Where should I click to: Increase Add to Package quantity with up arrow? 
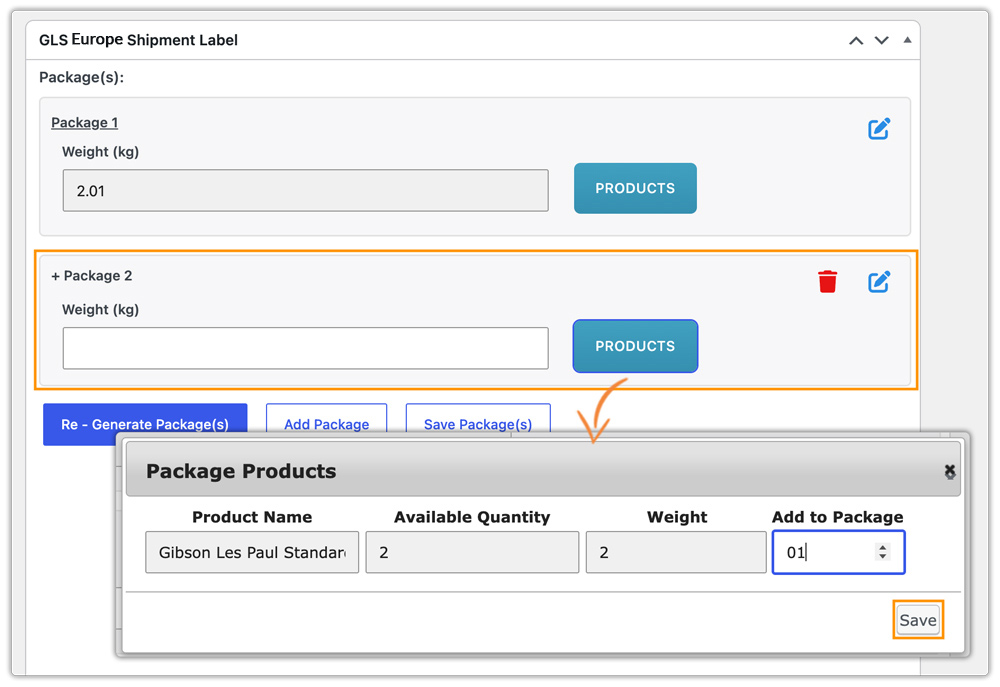coord(883,547)
